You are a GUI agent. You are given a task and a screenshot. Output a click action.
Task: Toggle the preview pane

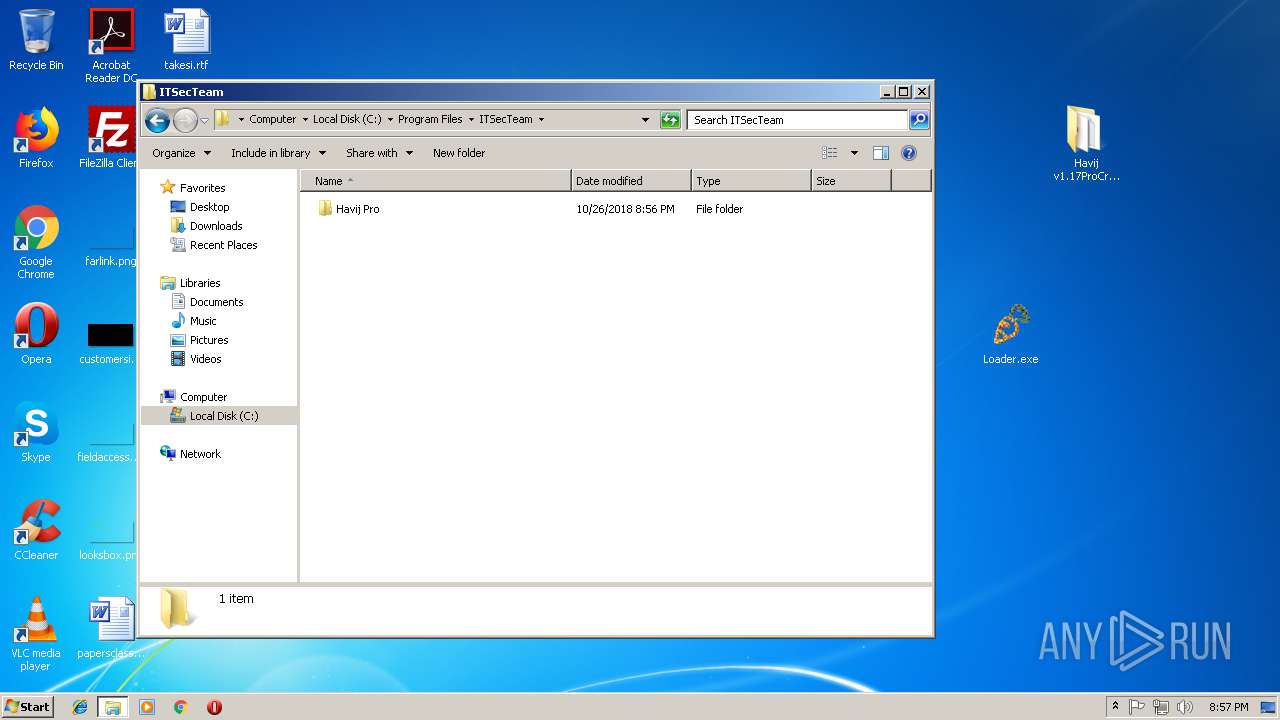881,153
